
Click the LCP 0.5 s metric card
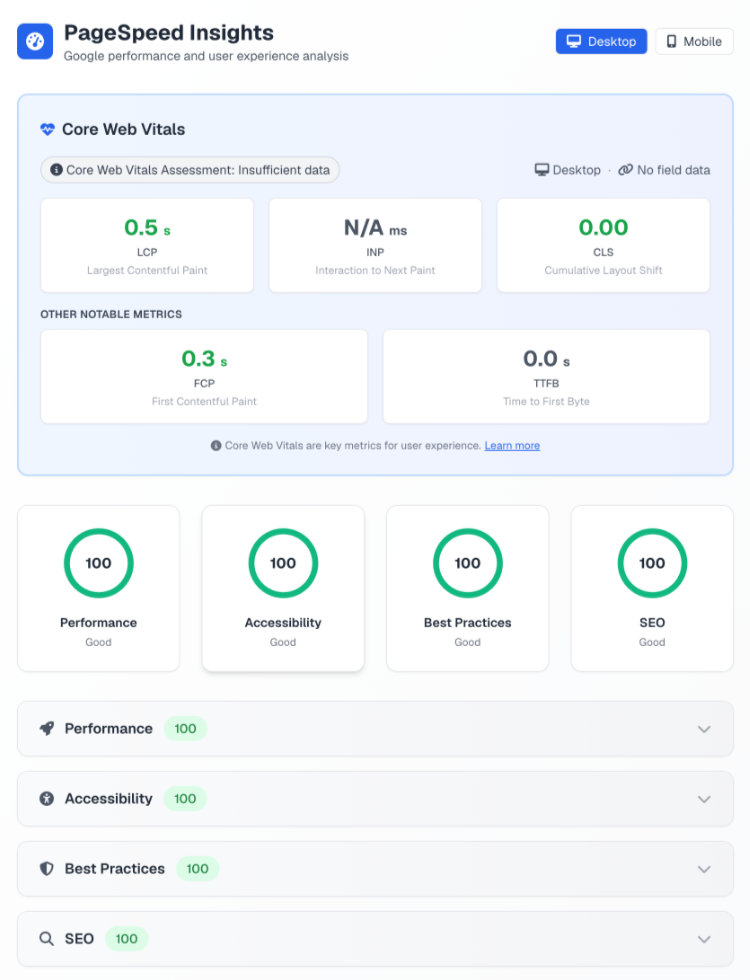[147, 245]
